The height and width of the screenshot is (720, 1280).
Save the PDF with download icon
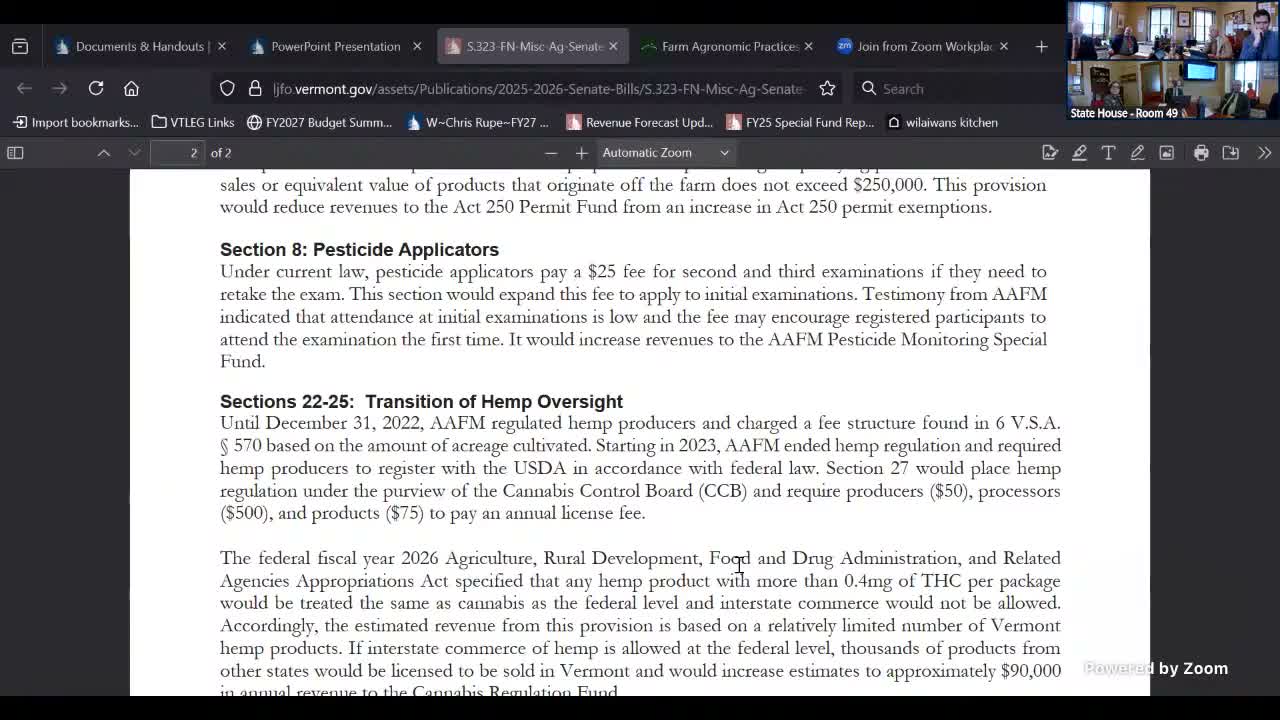(1231, 153)
